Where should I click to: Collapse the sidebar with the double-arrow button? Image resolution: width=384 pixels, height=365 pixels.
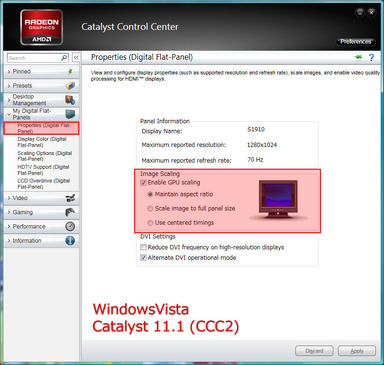76,58
